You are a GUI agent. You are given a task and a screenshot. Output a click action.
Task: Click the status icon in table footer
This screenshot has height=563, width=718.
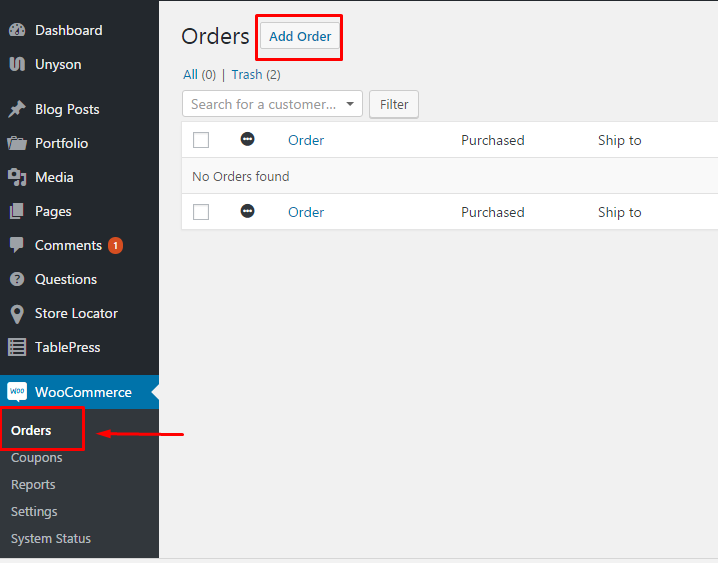pyautogui.click(x=247, y=211)
